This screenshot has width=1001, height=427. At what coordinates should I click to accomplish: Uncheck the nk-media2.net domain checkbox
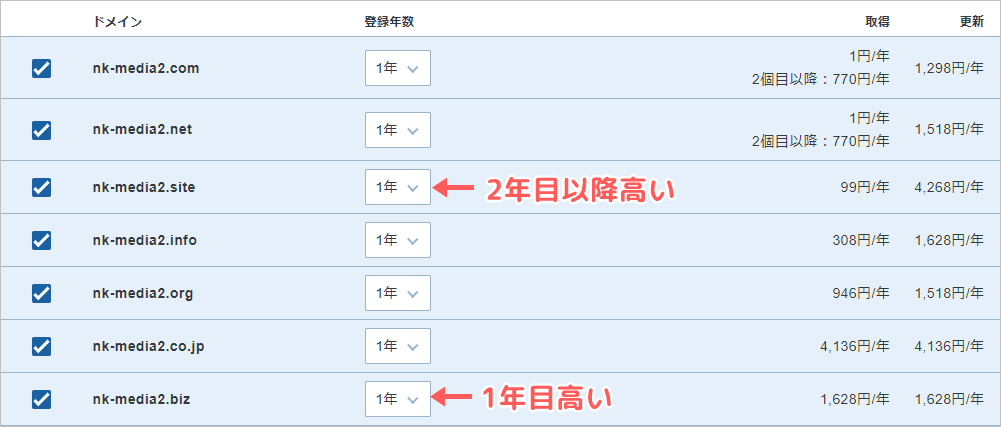click(42, 130)
